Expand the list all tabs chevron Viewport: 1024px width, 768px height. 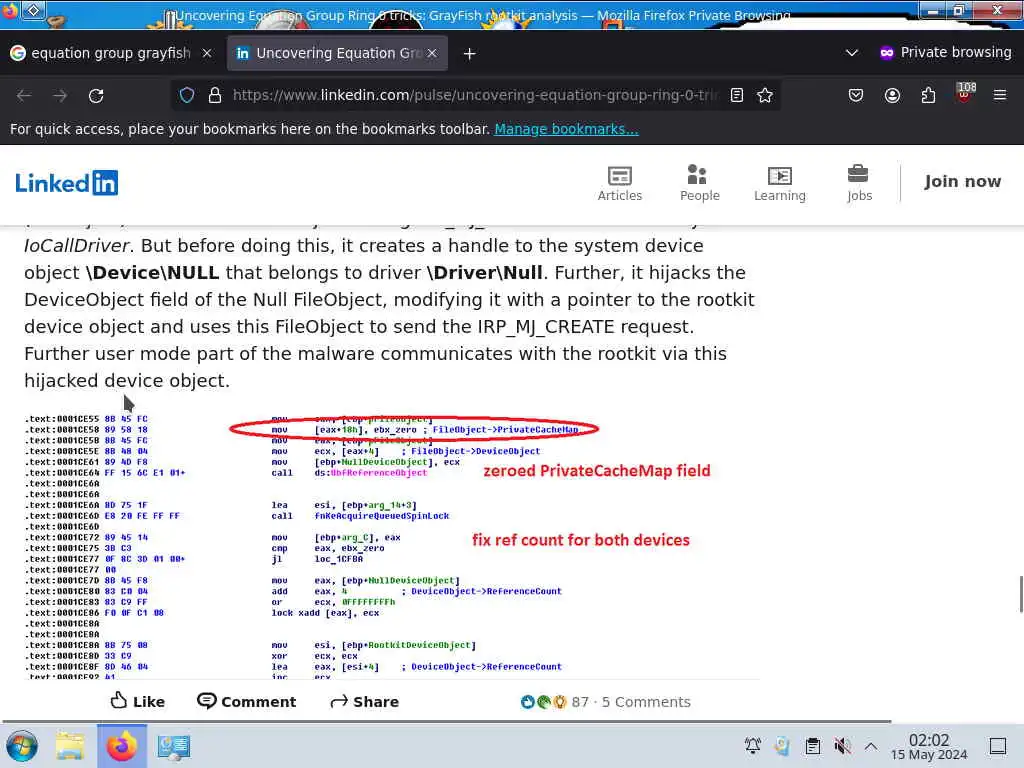[x=852, y=53]
